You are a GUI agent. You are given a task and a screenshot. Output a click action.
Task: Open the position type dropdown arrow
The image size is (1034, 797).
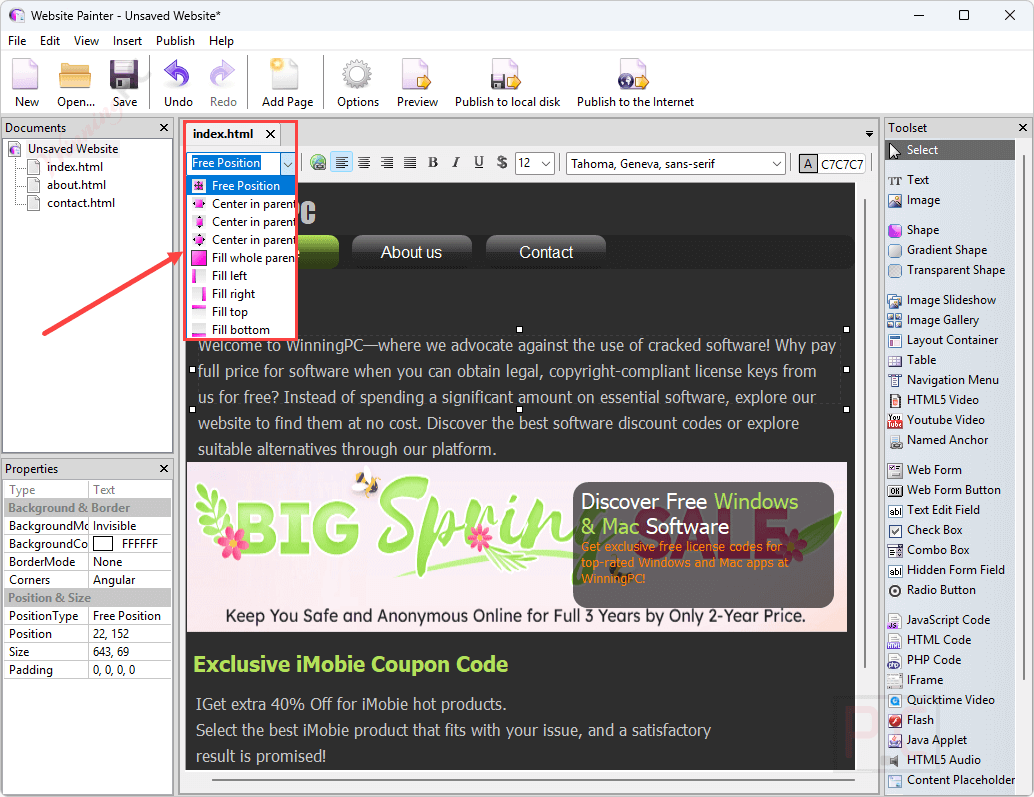point(288,163)
